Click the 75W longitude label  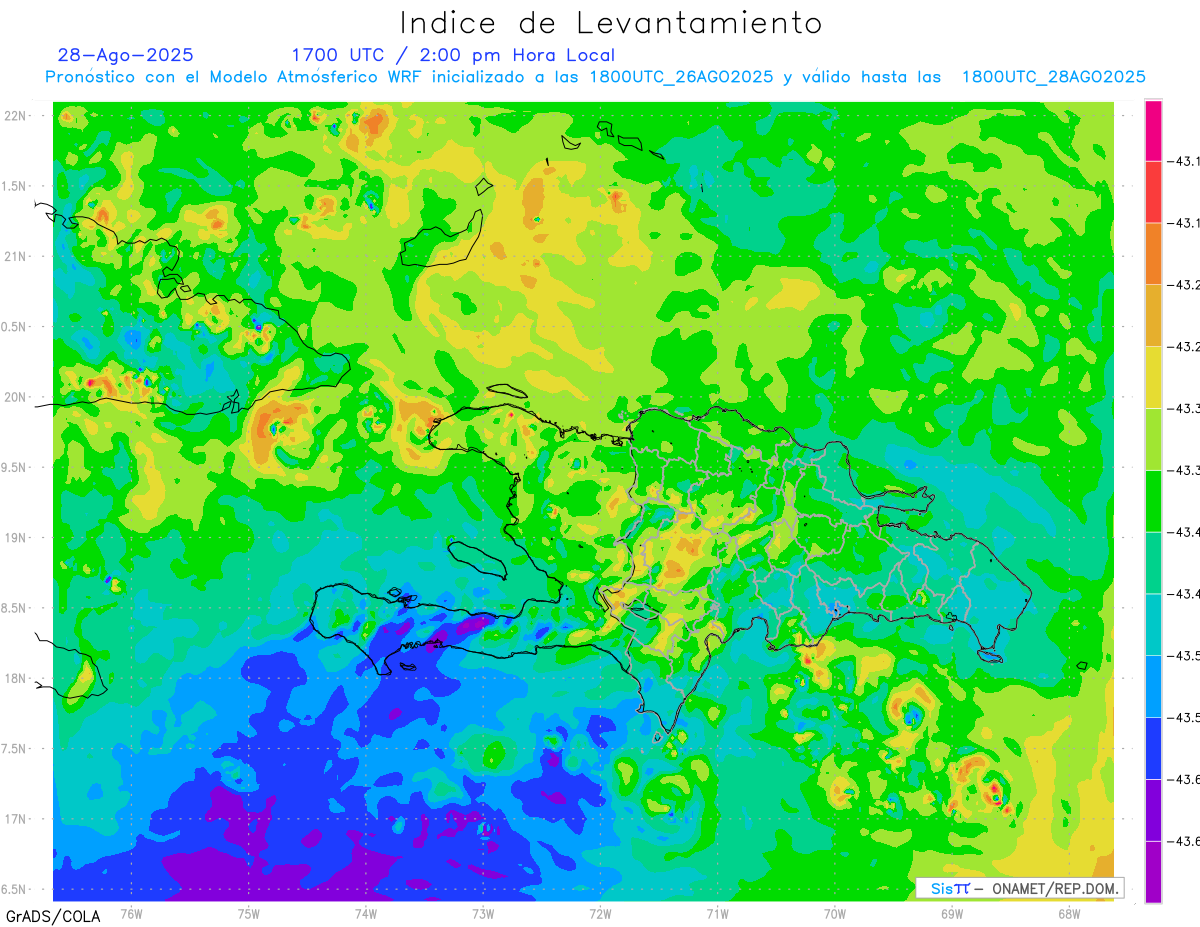[x=249, y=913]
